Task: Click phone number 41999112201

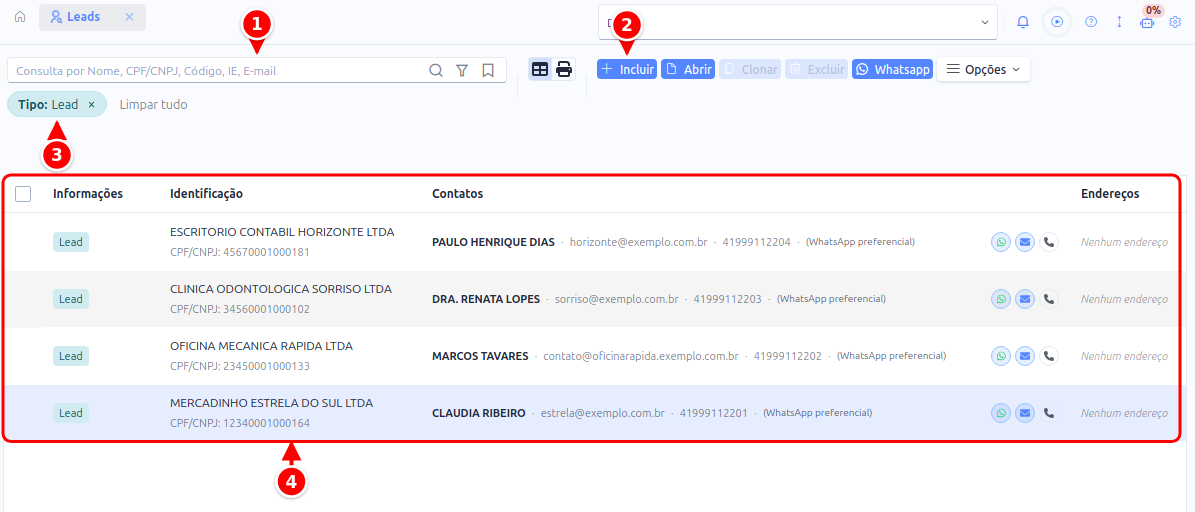Action: [x=713, y=413]
